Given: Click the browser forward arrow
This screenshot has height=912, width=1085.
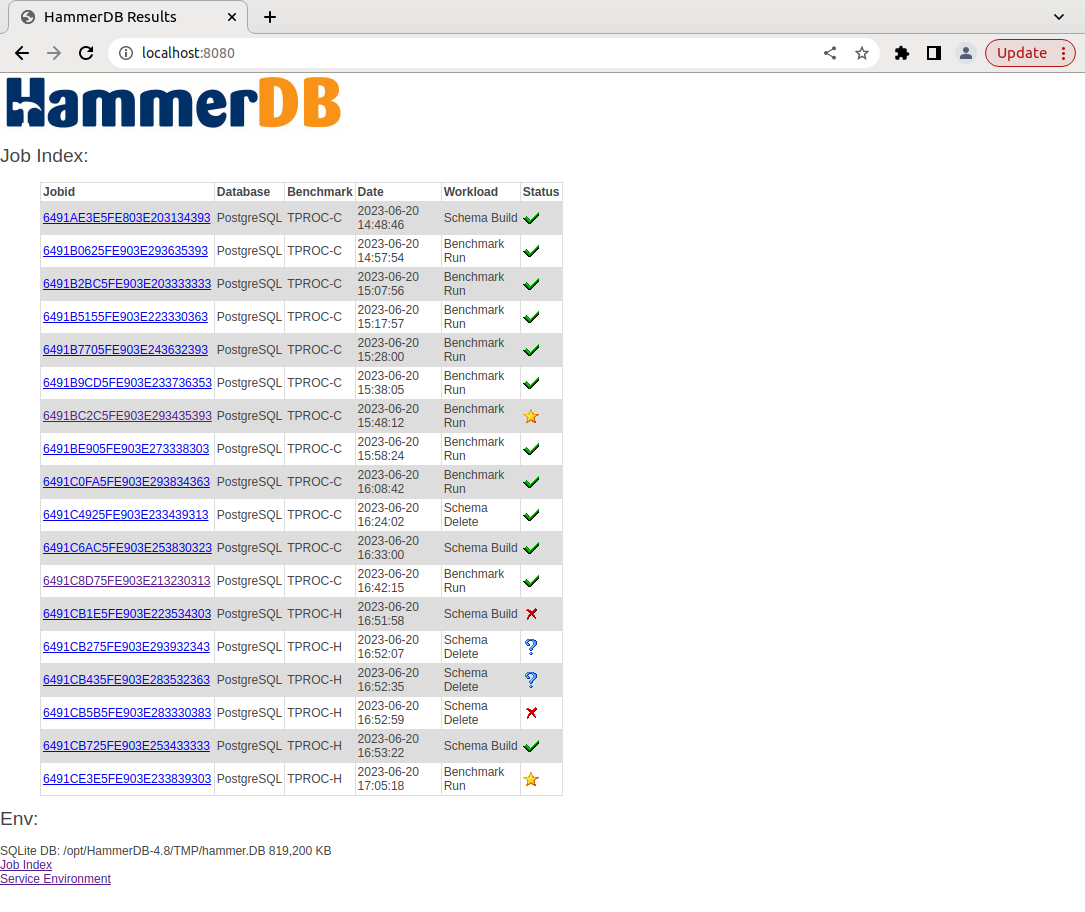Looking at the screenshot, I should [x=54, y=53].
